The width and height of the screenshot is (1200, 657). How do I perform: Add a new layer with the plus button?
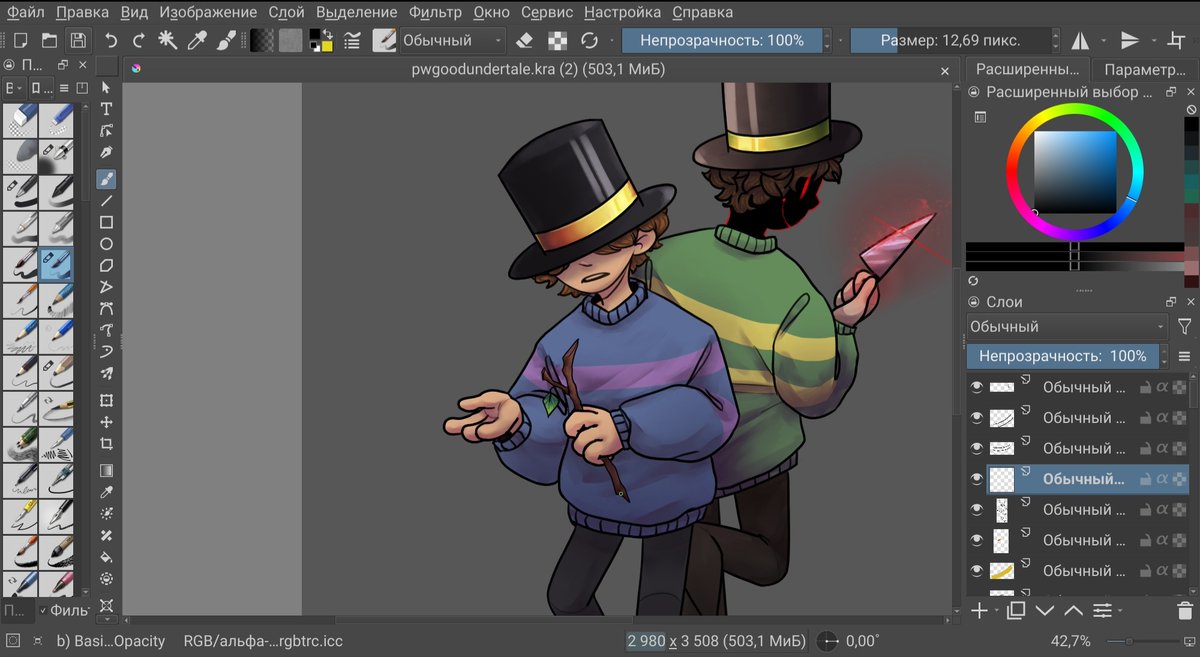point(979,610)
